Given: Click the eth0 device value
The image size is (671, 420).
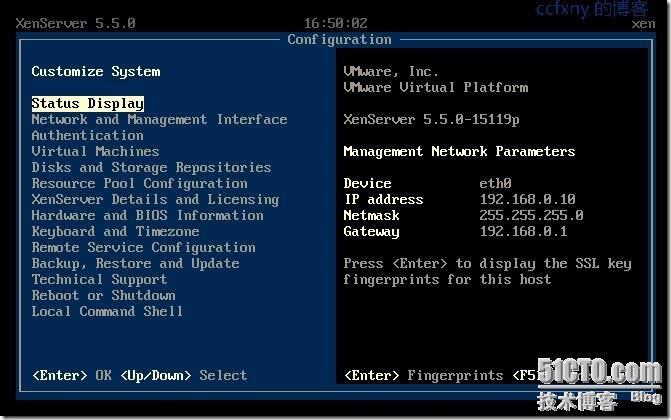Looking at the screenshot, I should (496, 184).
